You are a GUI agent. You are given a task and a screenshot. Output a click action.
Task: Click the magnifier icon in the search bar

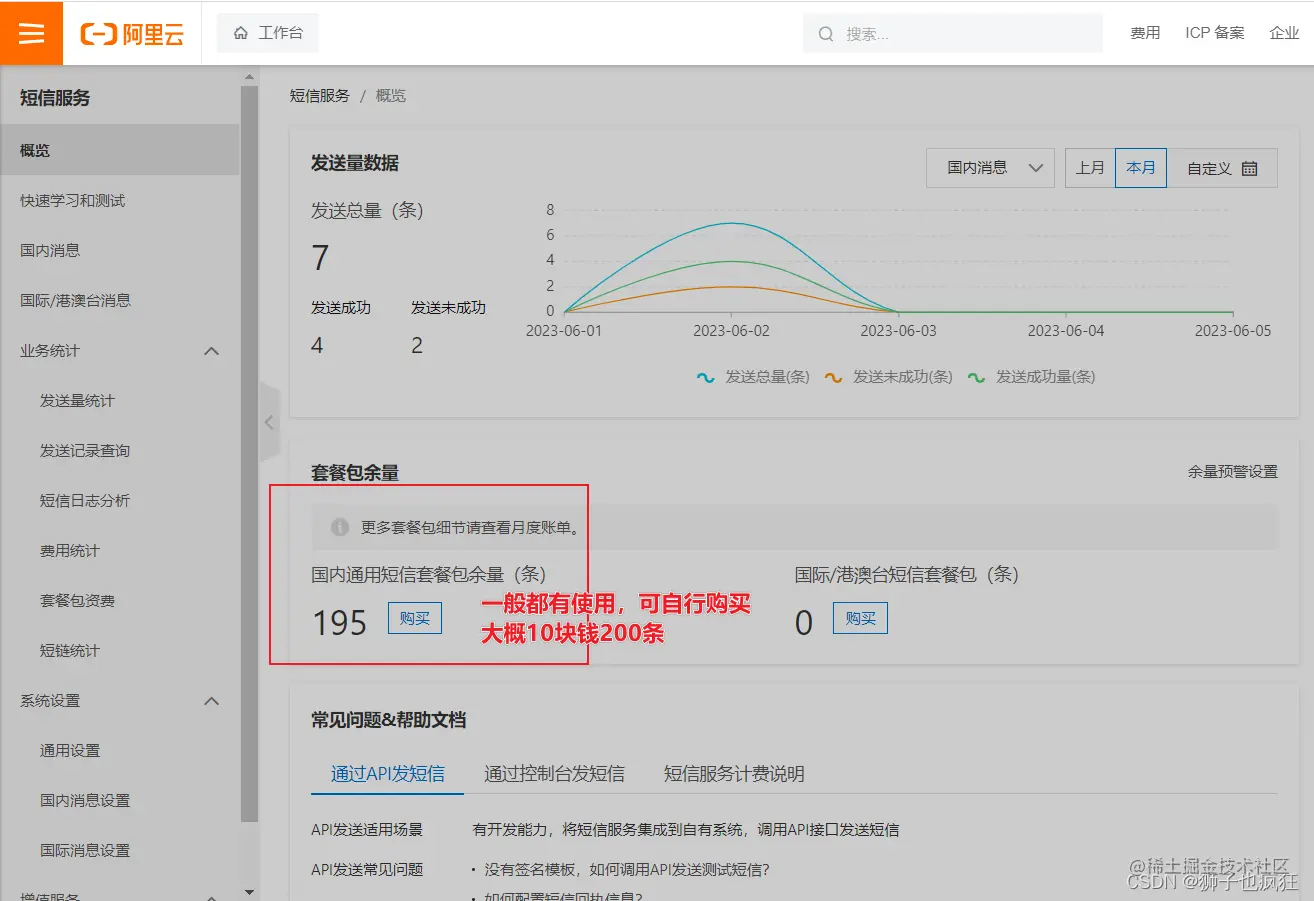826,33
